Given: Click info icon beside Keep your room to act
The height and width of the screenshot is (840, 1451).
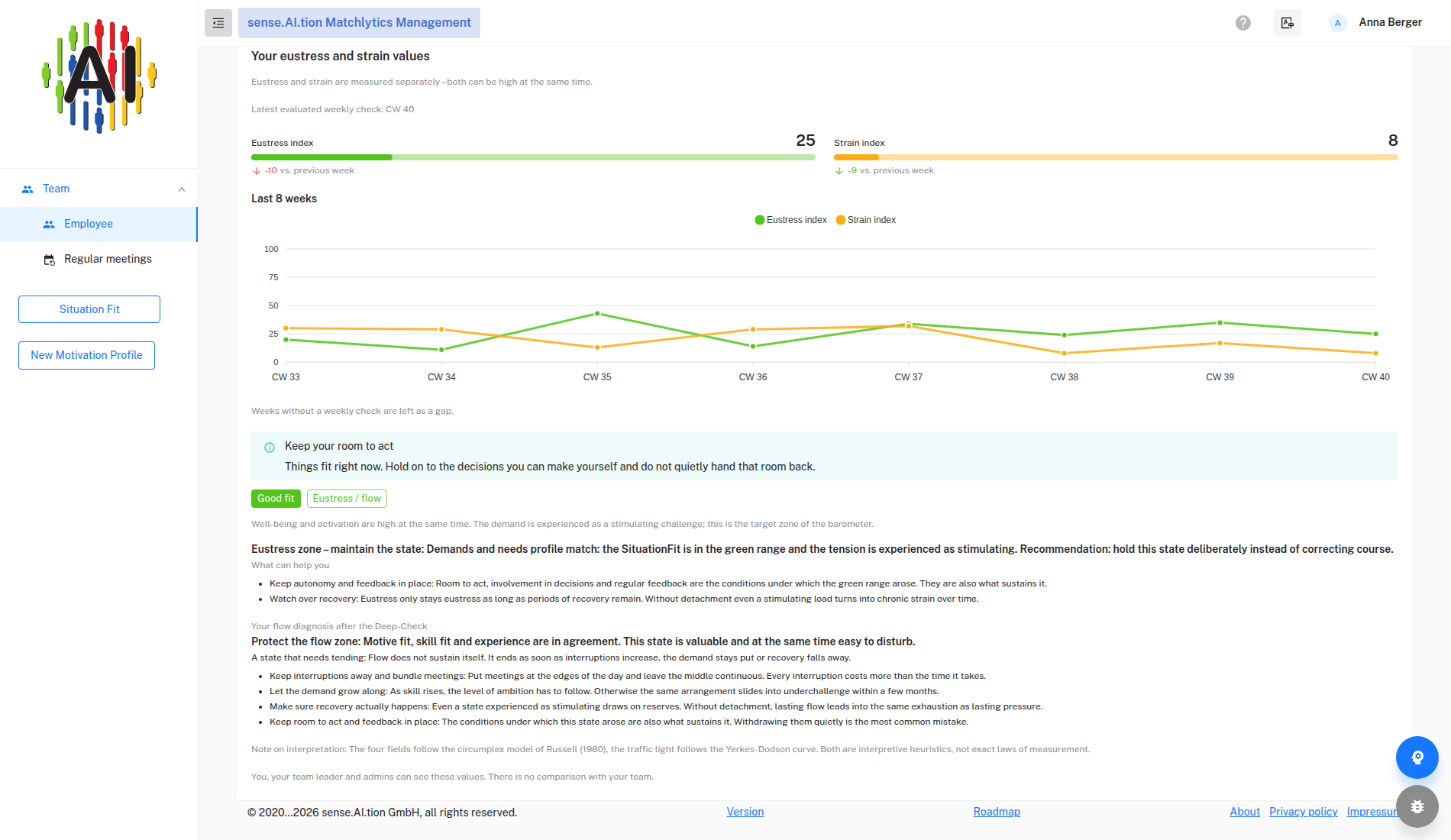Looking at the screenshot, I should [x=270, y=447].
